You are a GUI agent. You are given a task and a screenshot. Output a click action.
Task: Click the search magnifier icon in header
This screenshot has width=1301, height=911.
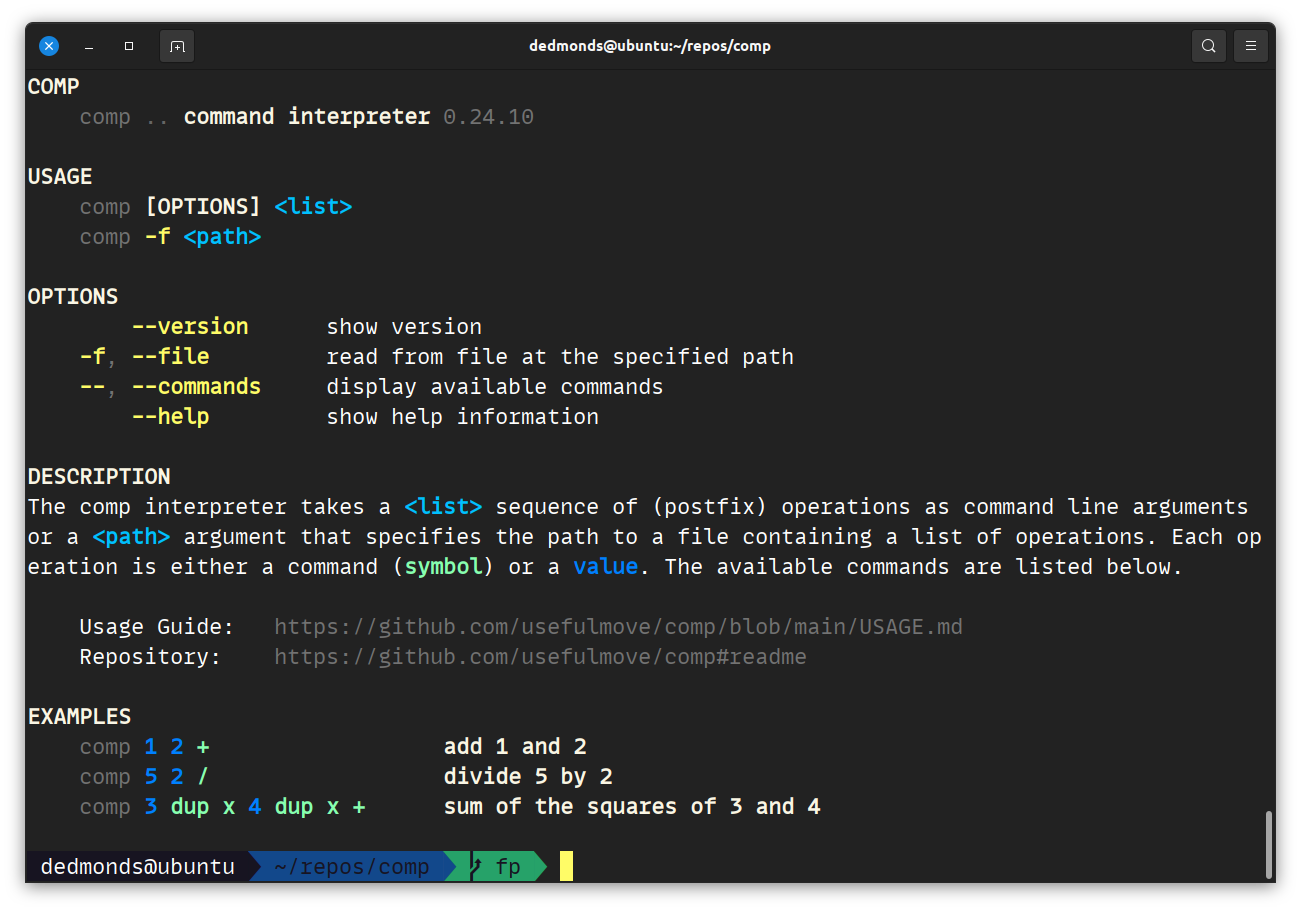tap(1208, 46)
